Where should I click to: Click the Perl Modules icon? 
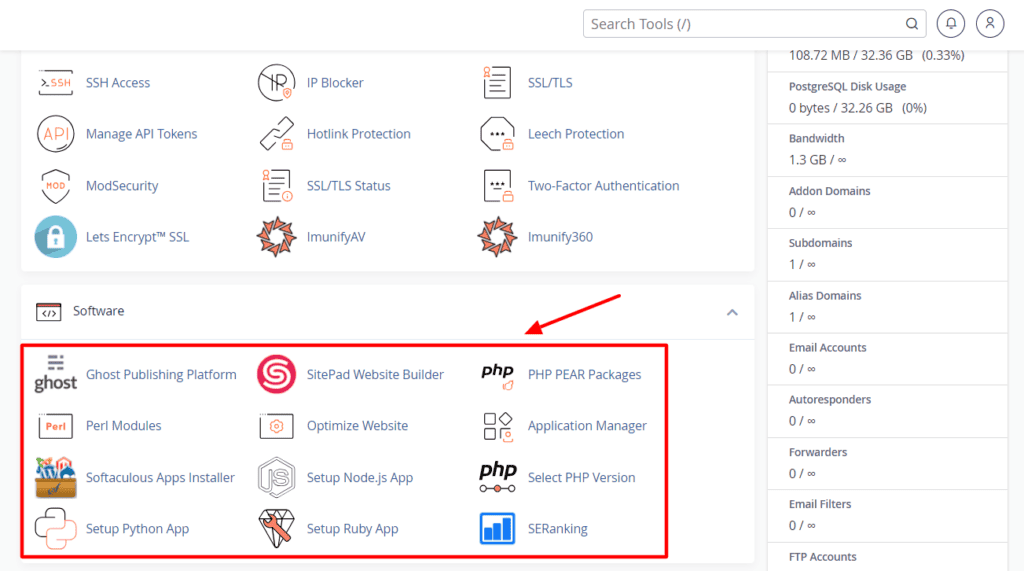(x=56, y=426)
